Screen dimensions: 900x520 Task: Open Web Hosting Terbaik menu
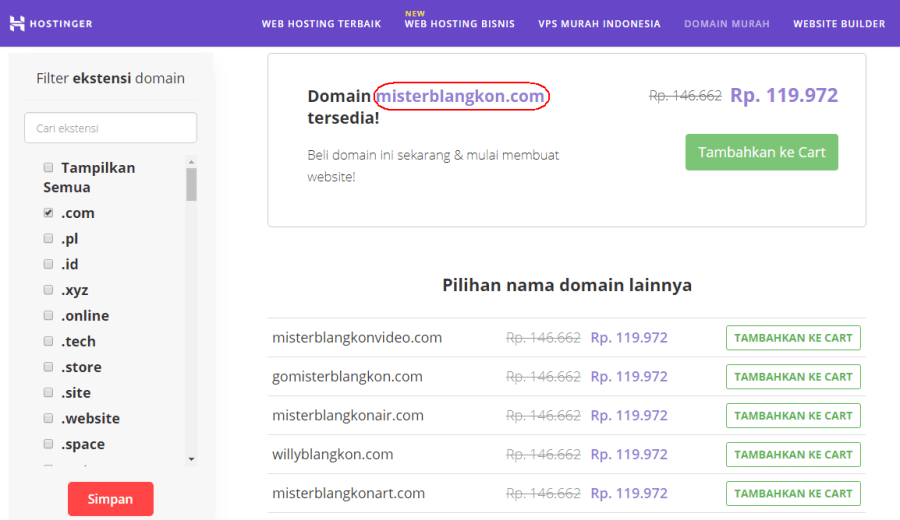tap(321, 24)
